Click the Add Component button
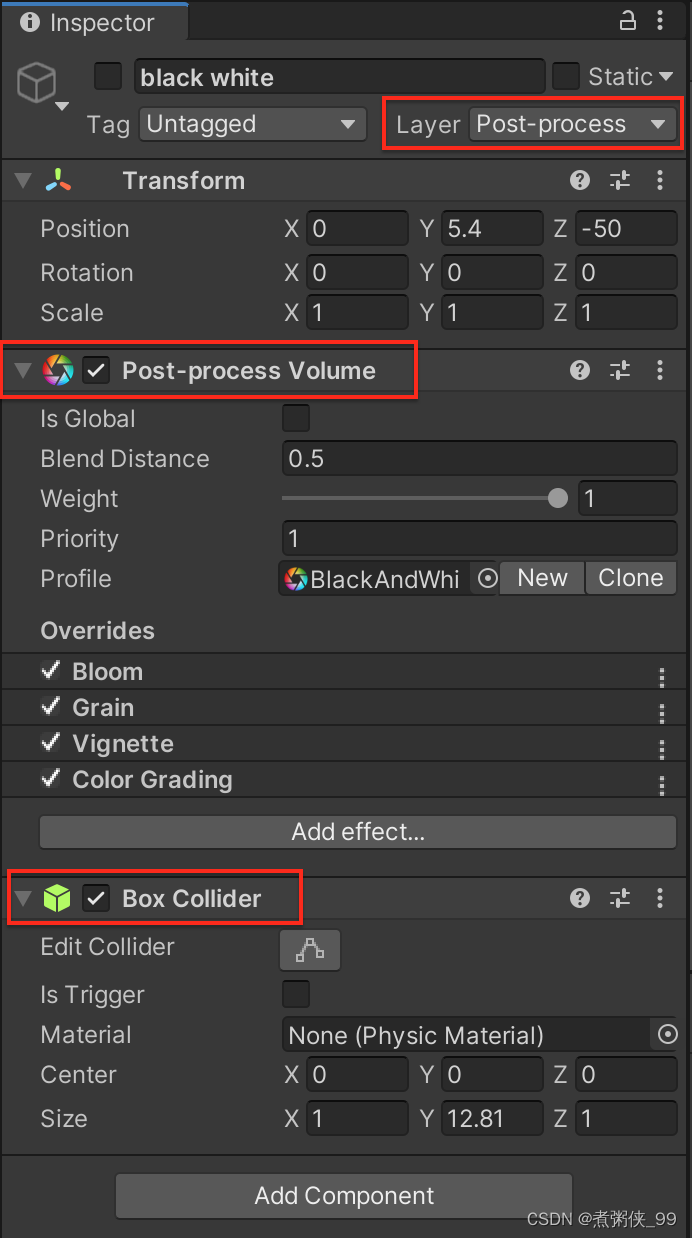 click(x=344, y=1196)
